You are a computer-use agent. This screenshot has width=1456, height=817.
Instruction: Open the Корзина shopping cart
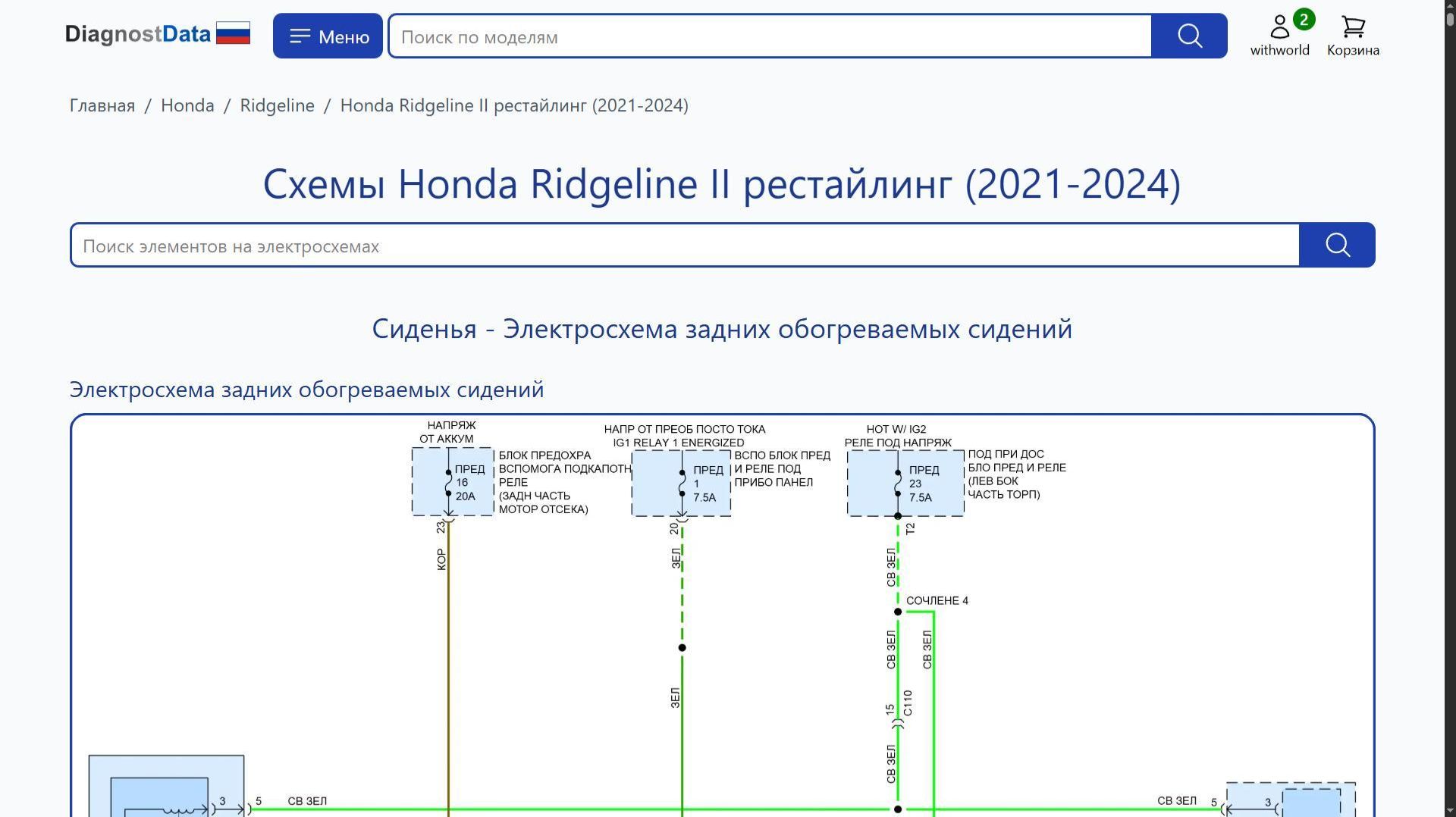pos(1353,36)
